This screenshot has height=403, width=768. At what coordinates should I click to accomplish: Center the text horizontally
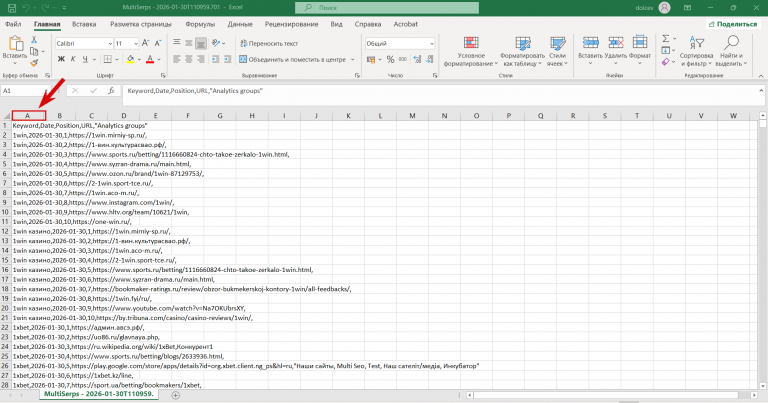(189, 59)
